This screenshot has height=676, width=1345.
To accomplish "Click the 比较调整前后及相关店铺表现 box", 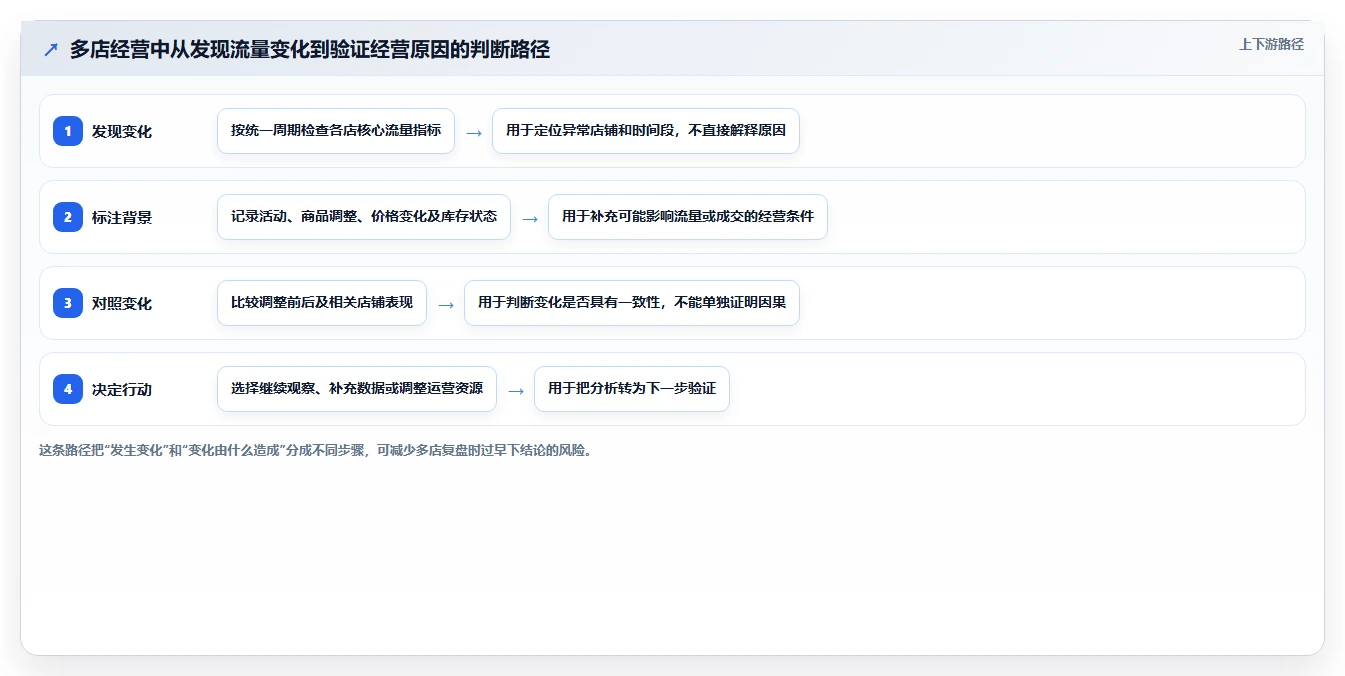I will pyautogui.click(x=322, y=303).
